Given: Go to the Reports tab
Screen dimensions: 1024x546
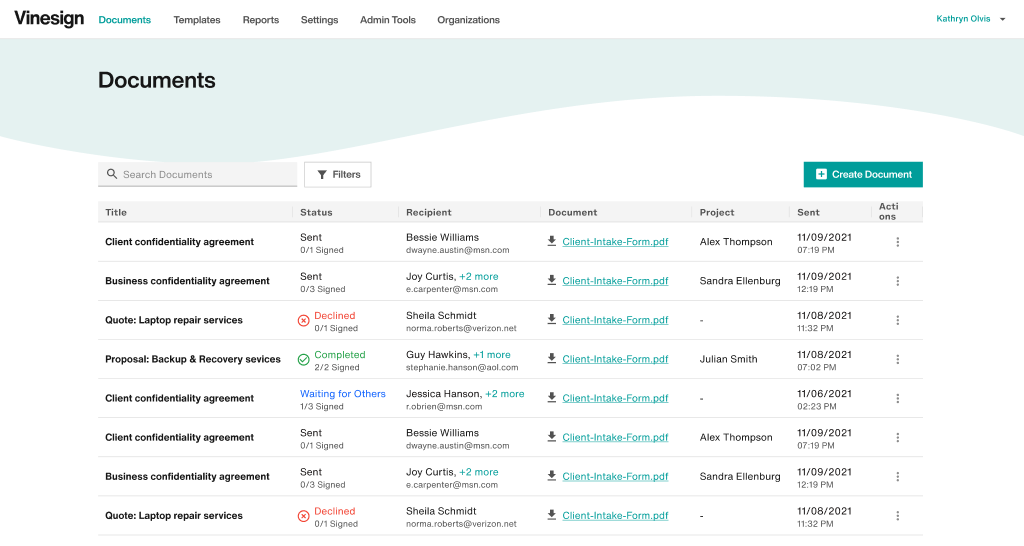Looking at the screenshot, I should tap(260, 20).
